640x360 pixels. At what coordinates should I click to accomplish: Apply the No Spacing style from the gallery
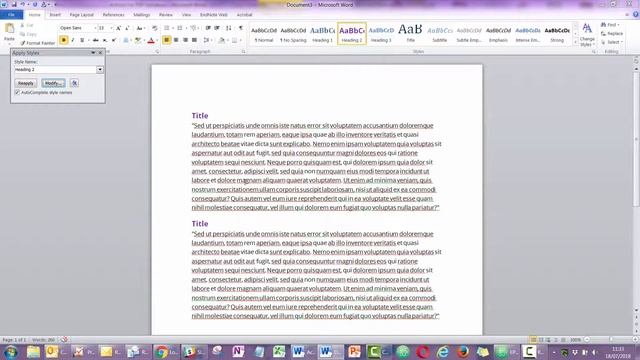coord(293,34)
